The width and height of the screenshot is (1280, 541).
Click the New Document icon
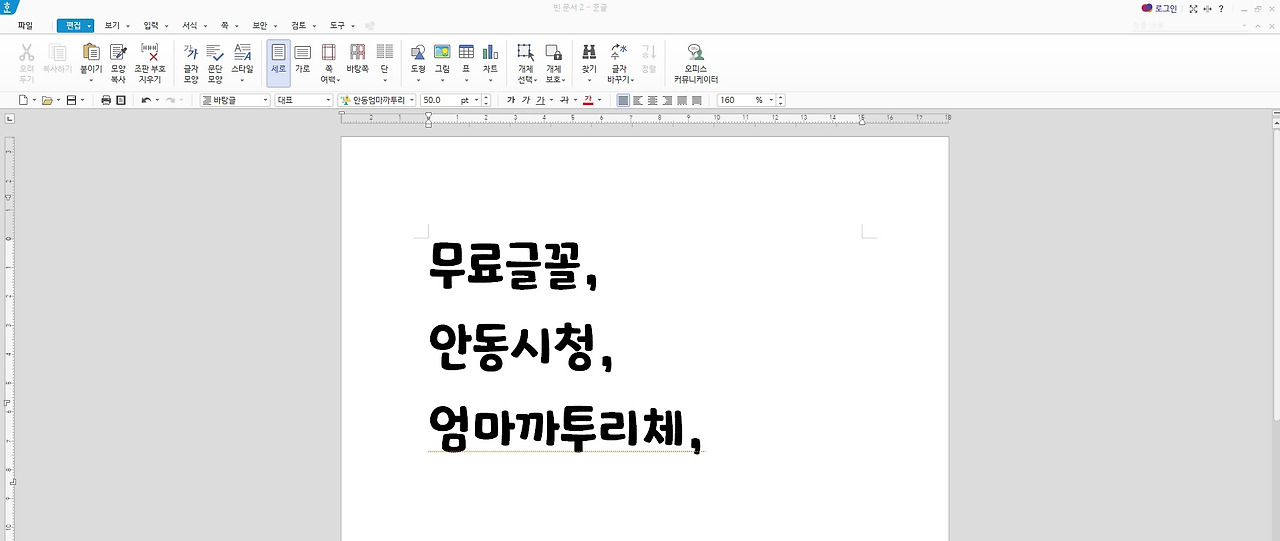coord(24,100)
